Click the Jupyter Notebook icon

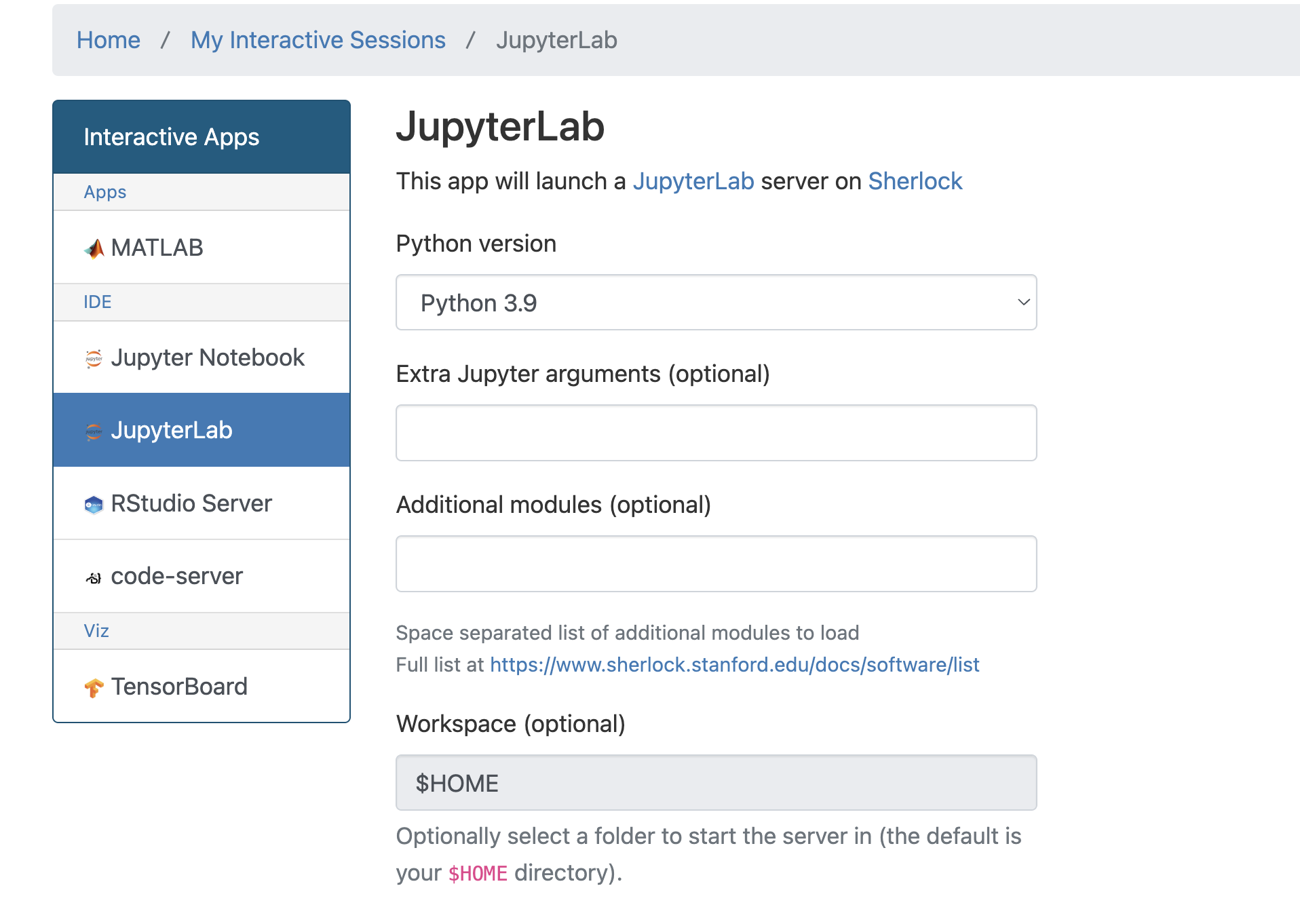(x=94, y=358)
